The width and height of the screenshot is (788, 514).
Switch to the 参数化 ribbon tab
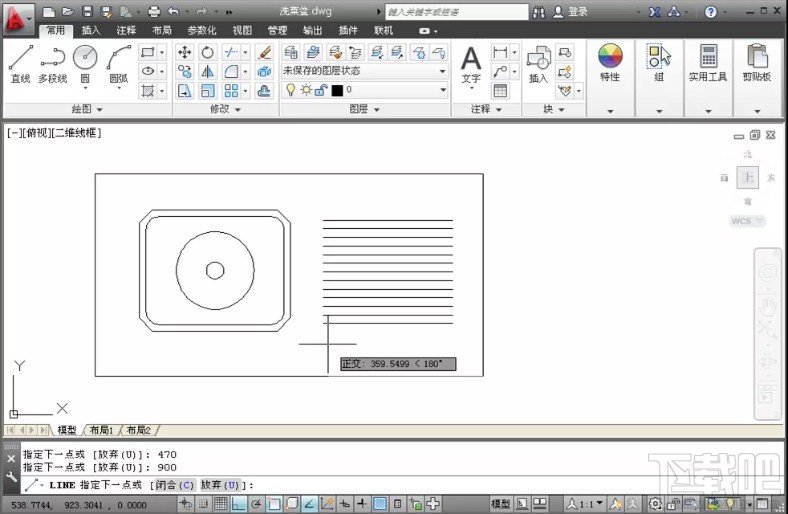202,31
